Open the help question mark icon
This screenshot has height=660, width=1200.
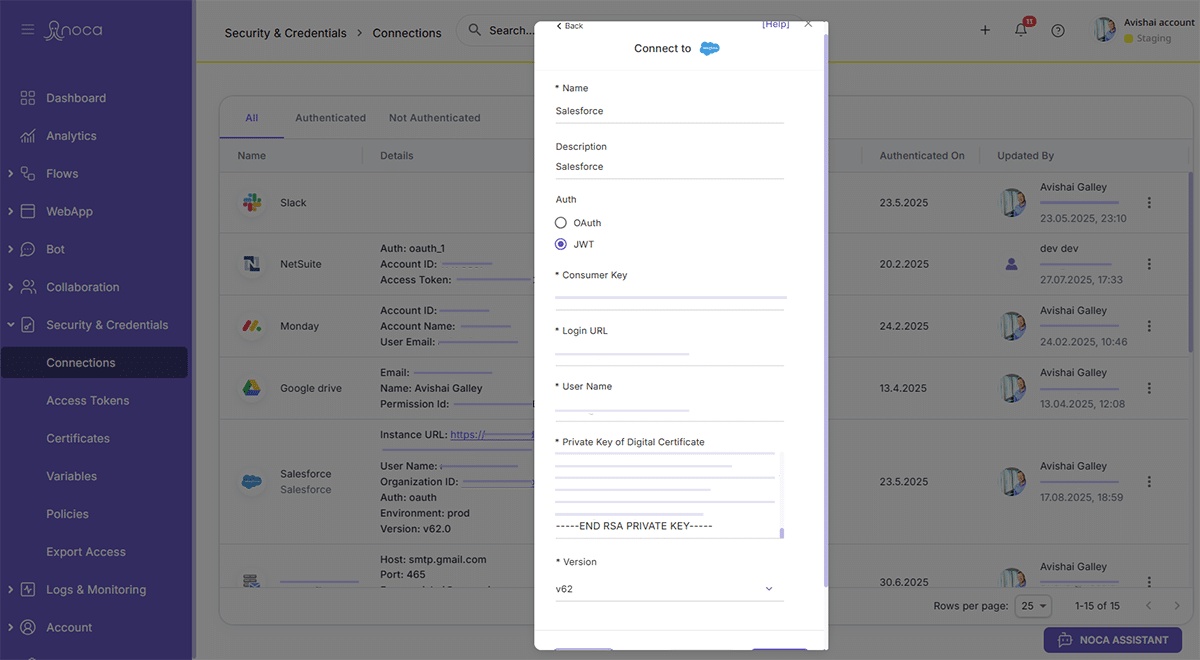point(1058,30)
